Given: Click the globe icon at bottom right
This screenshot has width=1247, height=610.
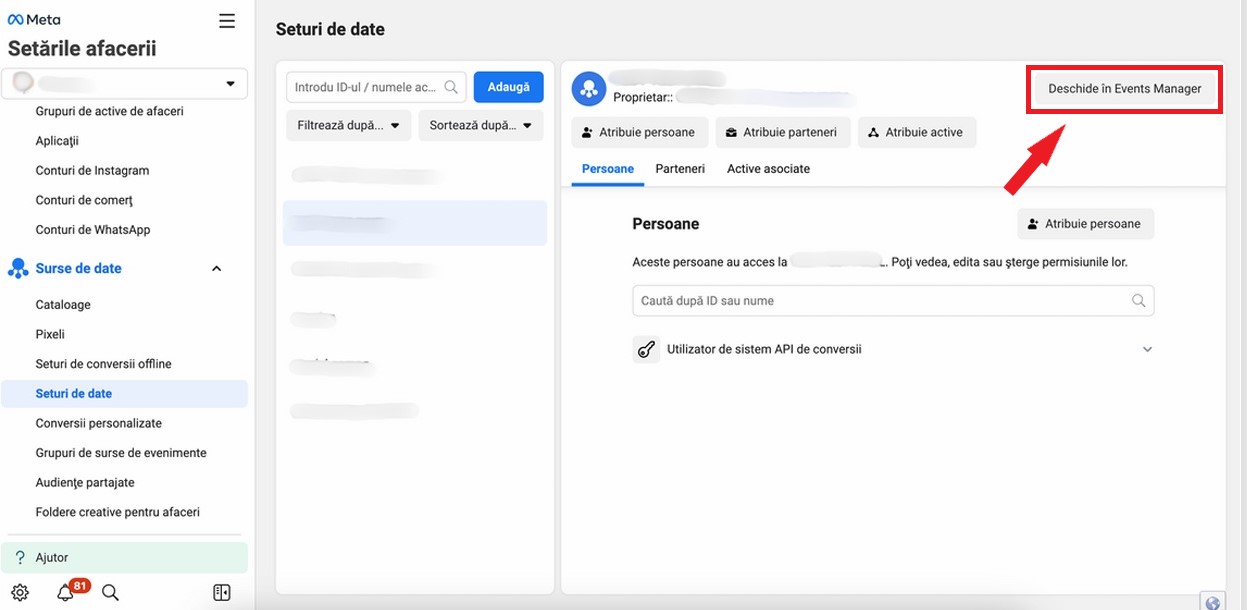Looking at the screenshot, I should pos(1213,601).
